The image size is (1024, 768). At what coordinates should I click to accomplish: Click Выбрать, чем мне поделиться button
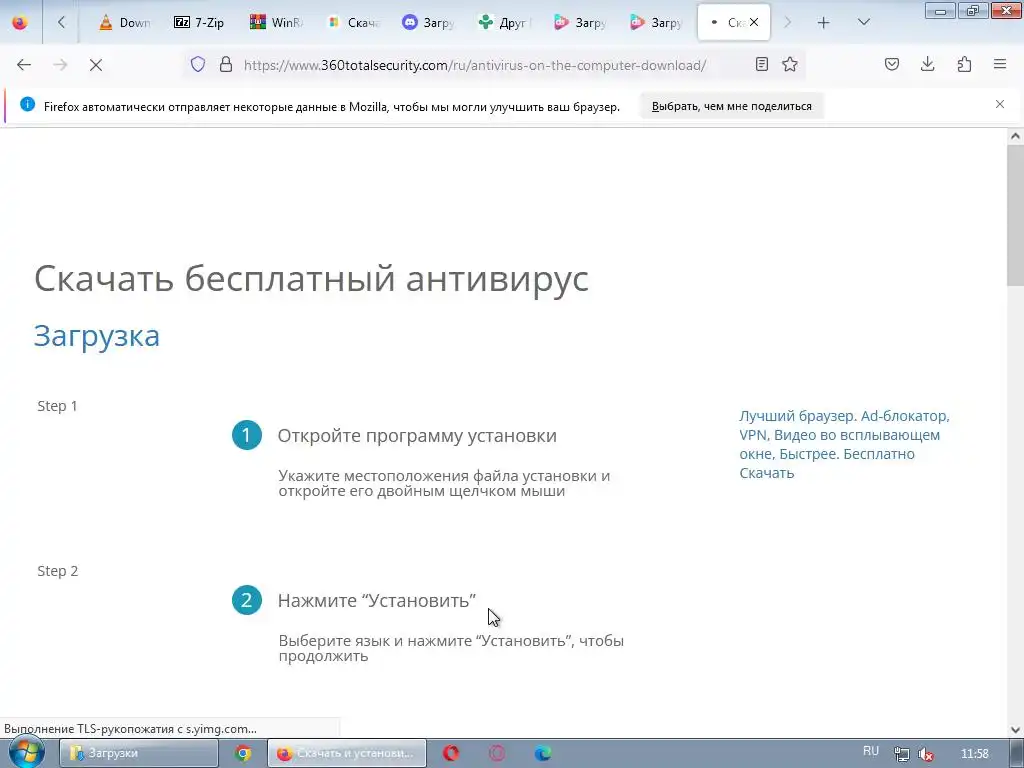point(731,106)
